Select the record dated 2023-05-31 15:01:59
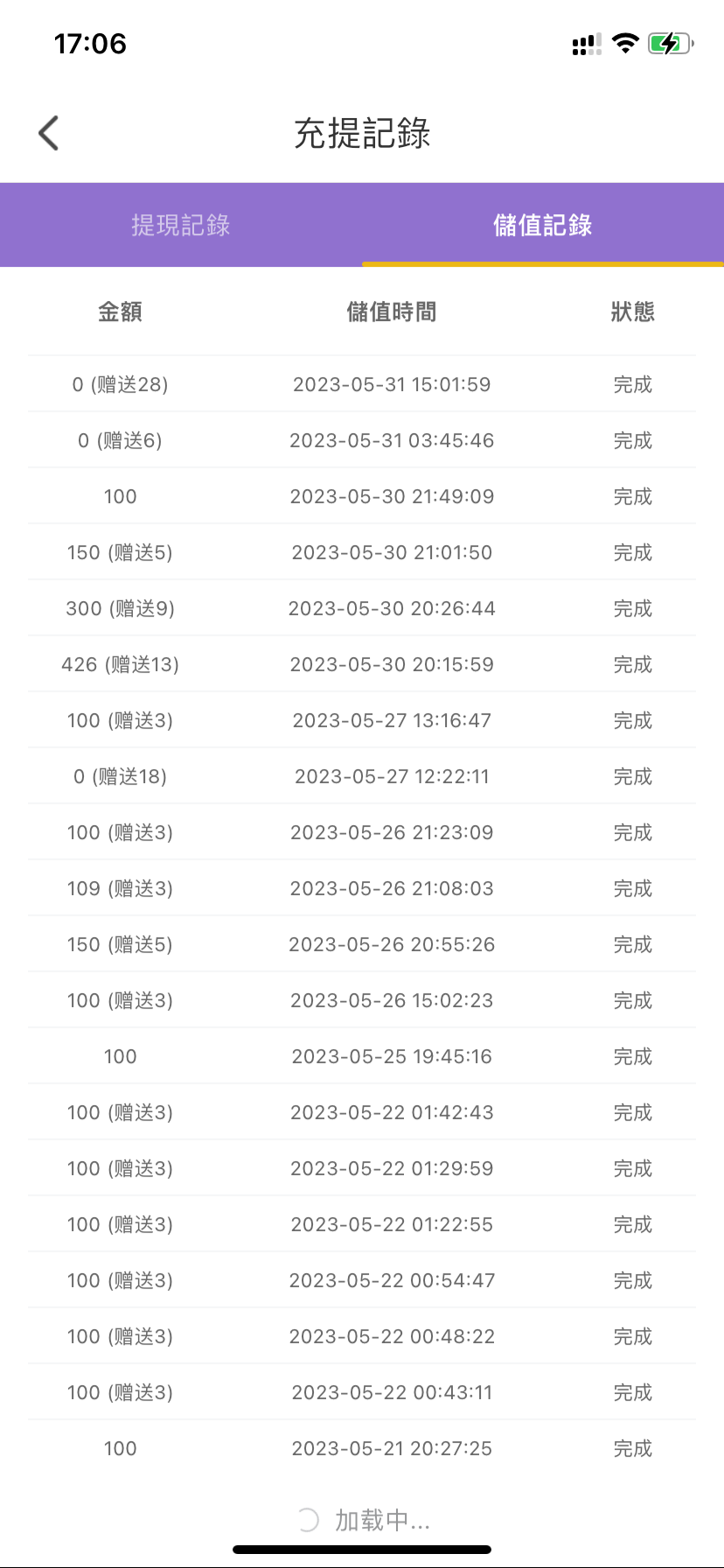 pos(392,384)
